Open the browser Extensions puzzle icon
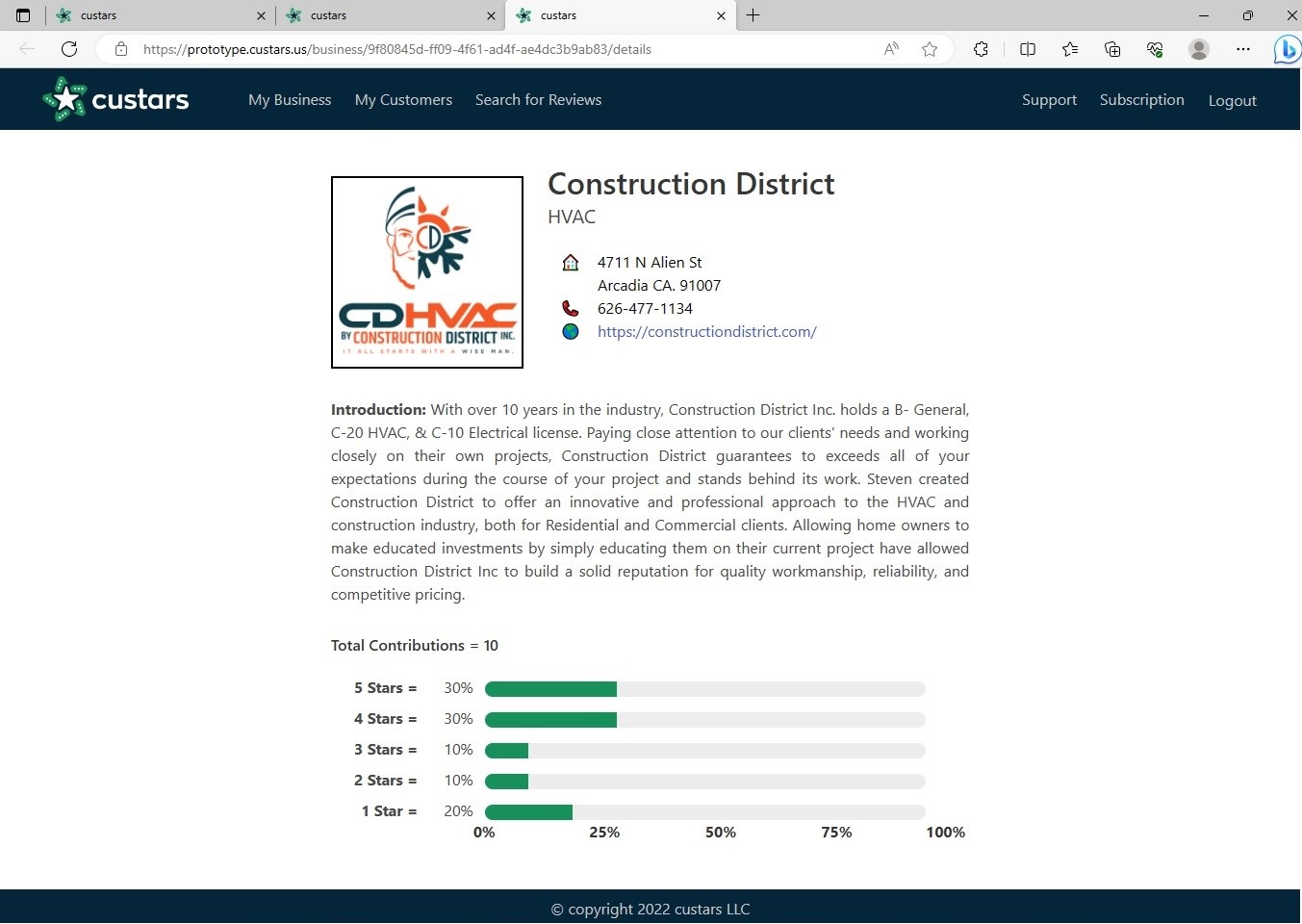 click(x=981, y=49)
